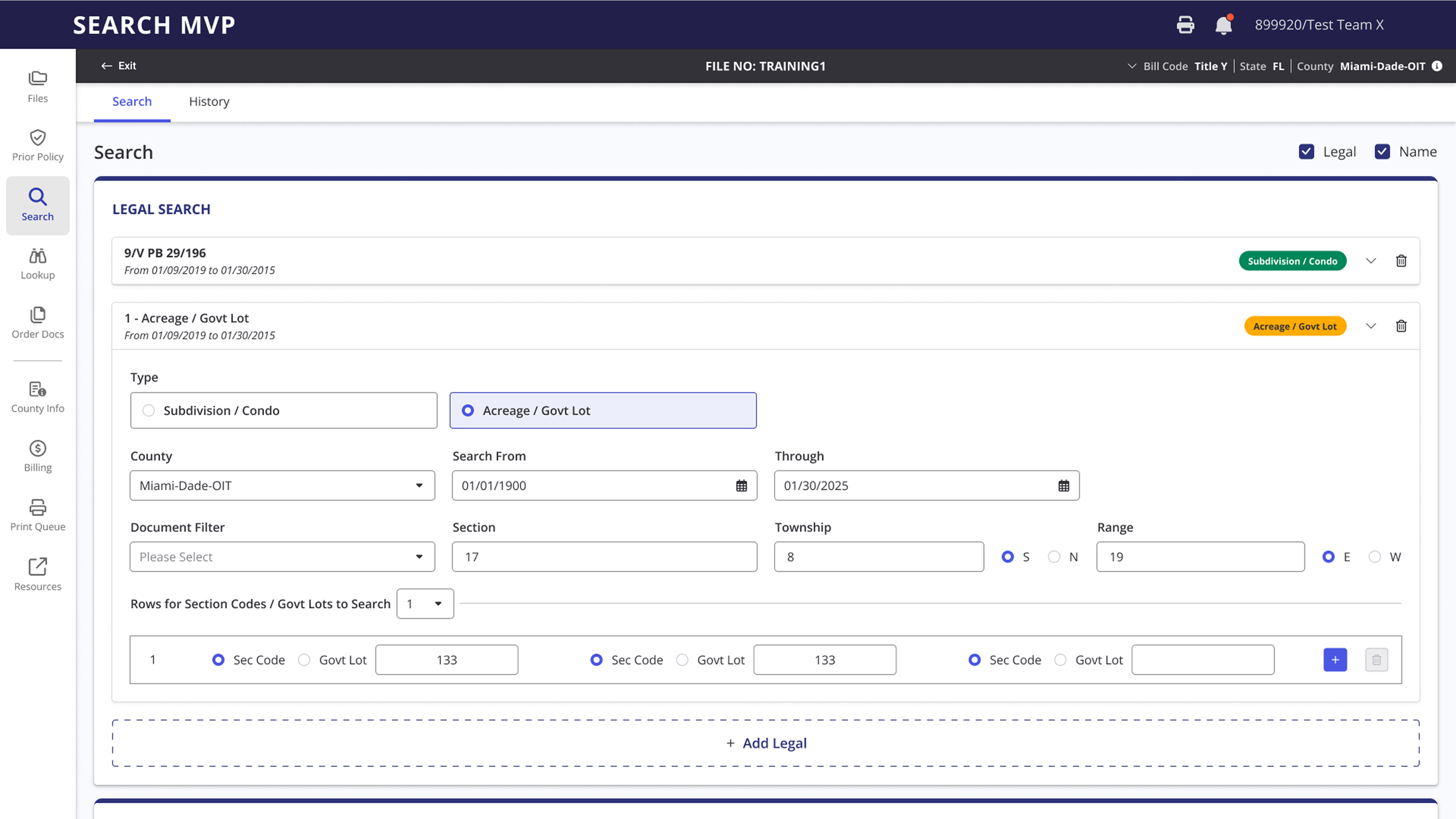Click the notification bell icon

1223,25
